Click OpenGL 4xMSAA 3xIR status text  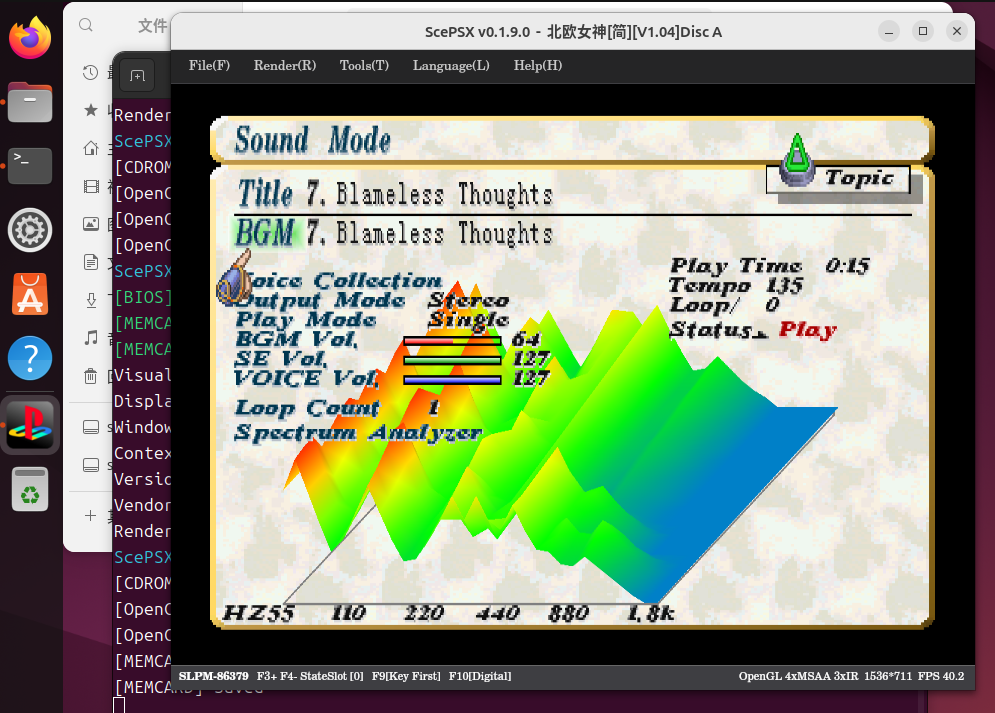pyautogui.click(x=798, y=676)
